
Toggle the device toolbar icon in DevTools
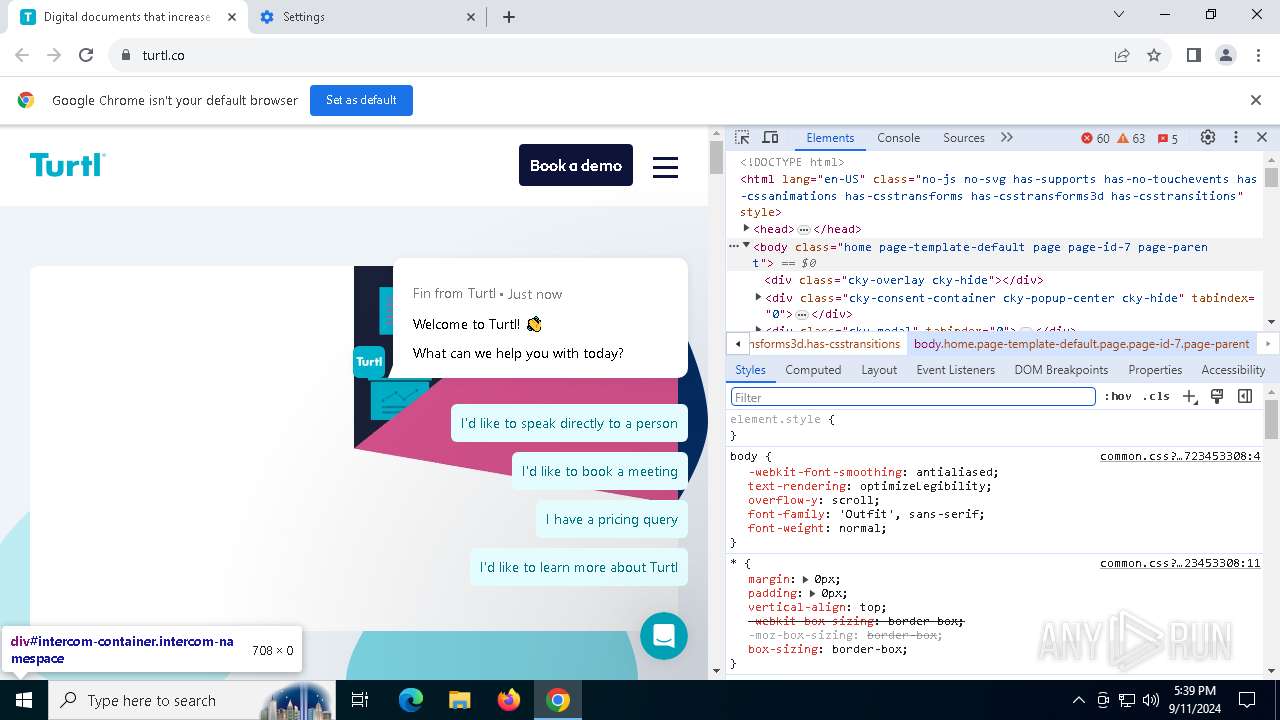tap(770, 138)
